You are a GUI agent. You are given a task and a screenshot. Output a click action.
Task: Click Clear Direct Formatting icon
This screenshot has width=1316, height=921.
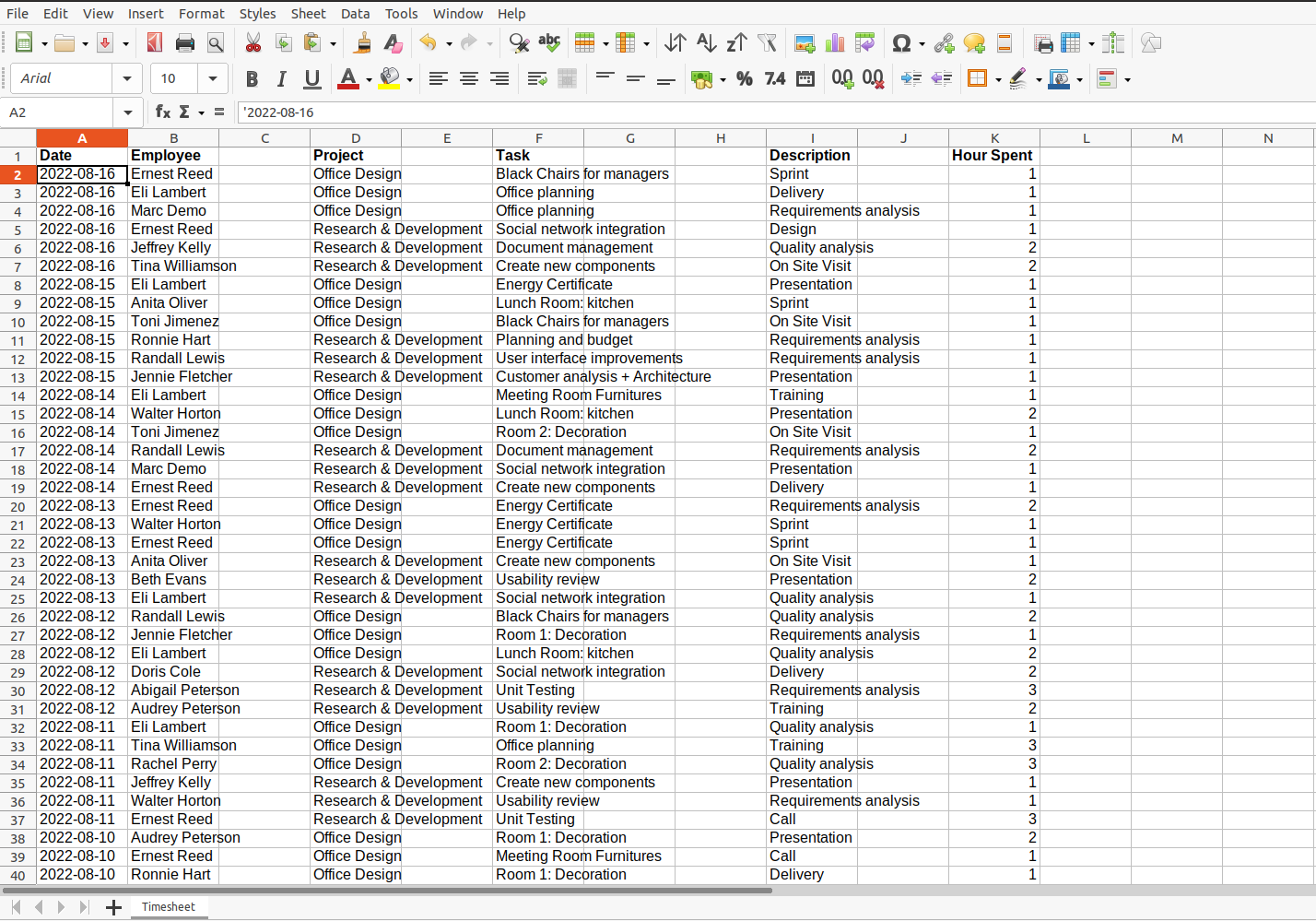[394, 43]
